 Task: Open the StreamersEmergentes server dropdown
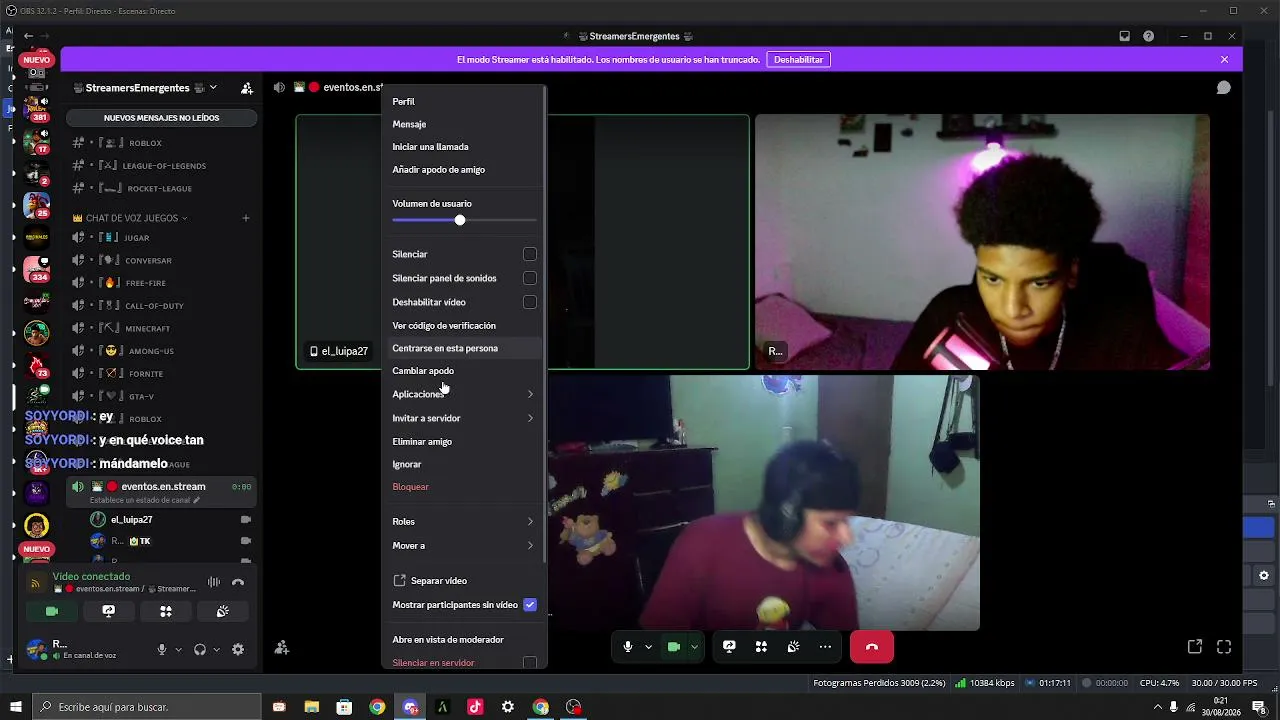coord(213,88)
